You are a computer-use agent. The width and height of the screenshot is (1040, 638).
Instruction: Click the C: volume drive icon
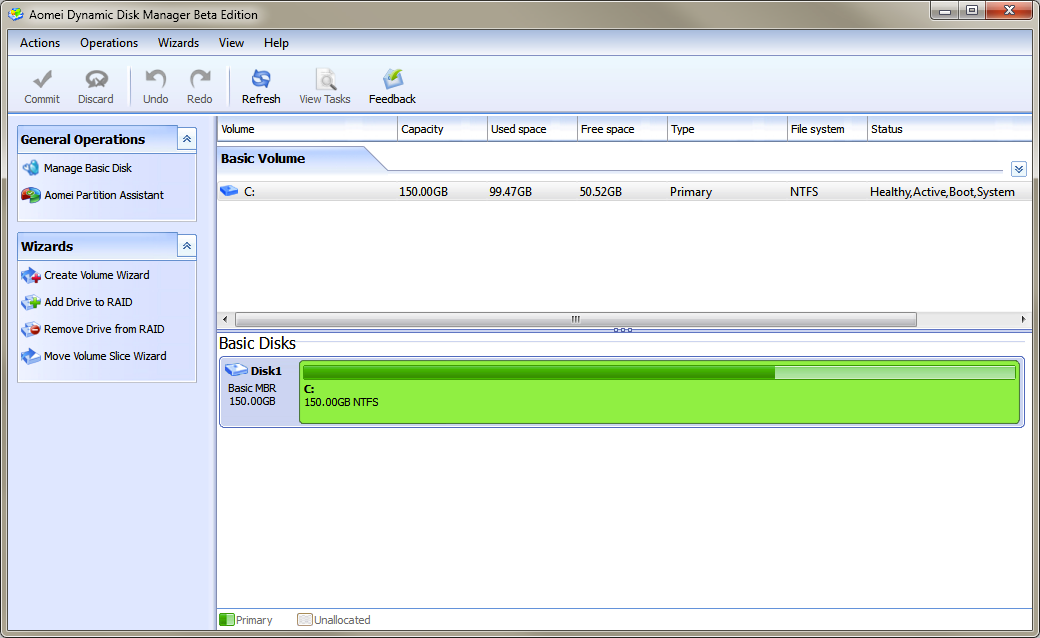coord(229,191)
